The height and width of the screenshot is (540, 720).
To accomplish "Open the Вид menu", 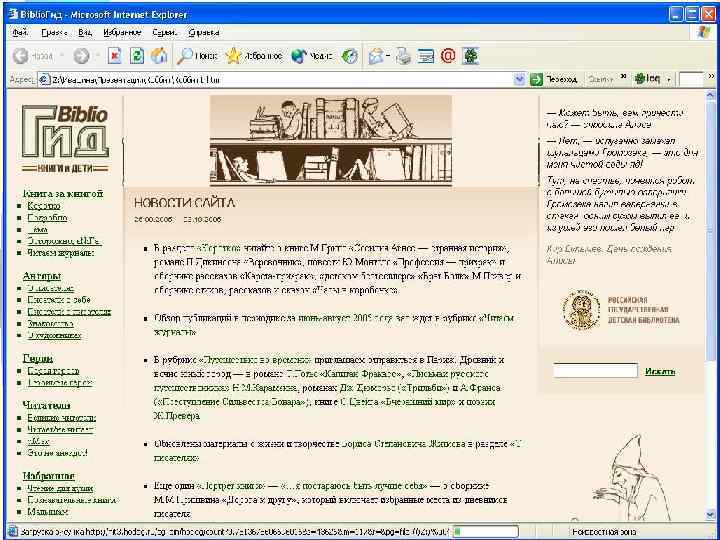I will (x=85, y=33).
